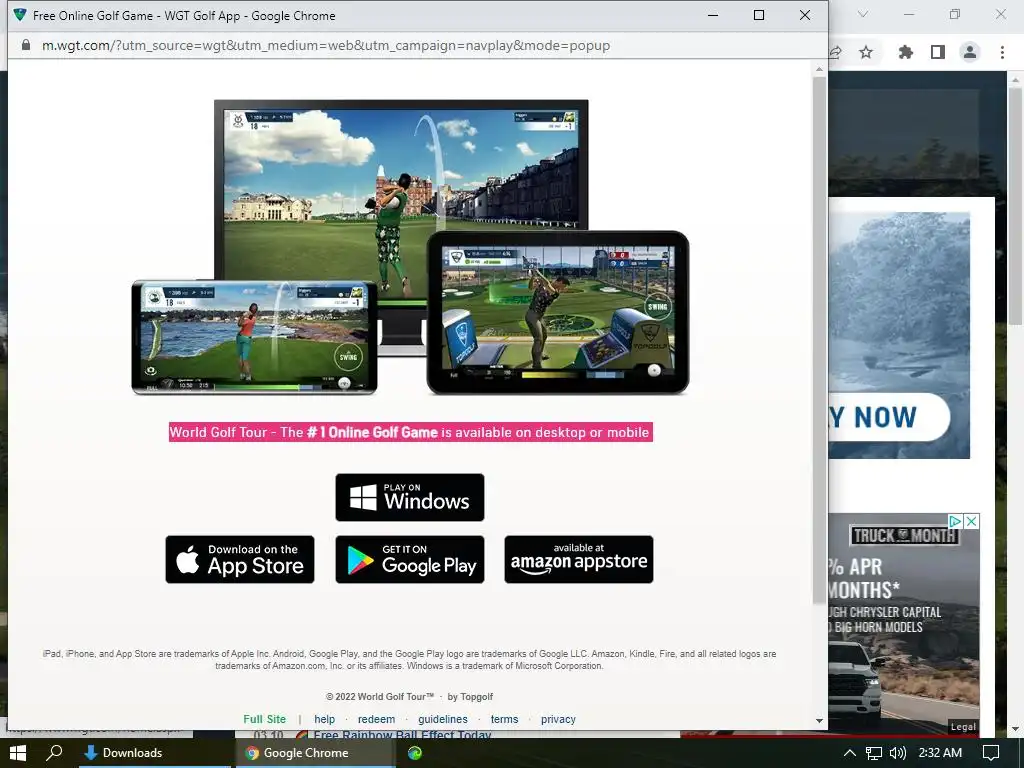The width and height of the screenshot is (1024, 768).
Task: Click the Legal label on truck ad
Action: [x=963, y=727]
